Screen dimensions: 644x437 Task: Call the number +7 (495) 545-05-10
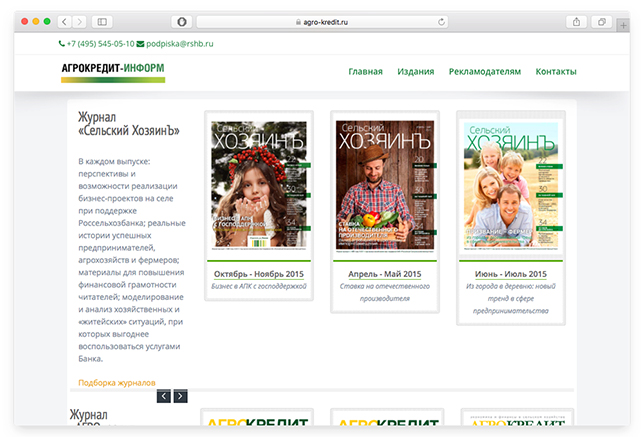point(101,44)
